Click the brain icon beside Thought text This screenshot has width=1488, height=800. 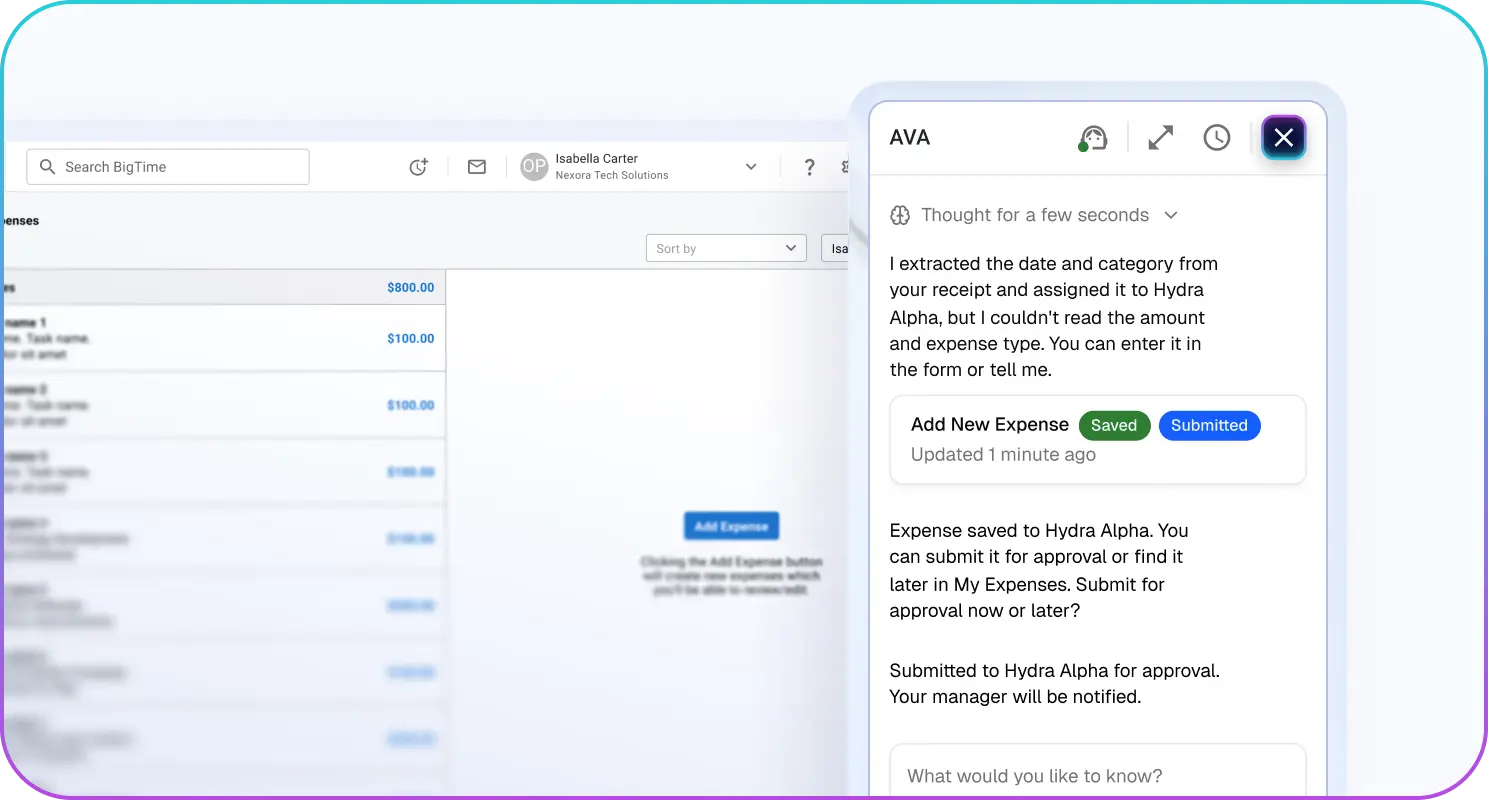coord(900,215)
